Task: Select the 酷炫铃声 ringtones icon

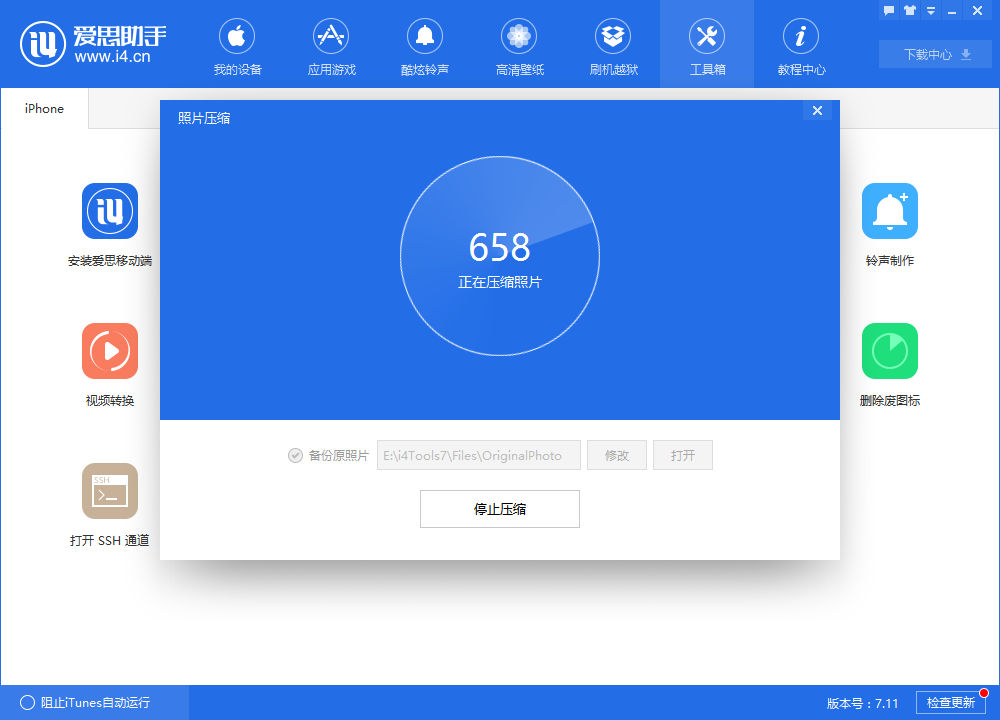Action: pos(425,45)
